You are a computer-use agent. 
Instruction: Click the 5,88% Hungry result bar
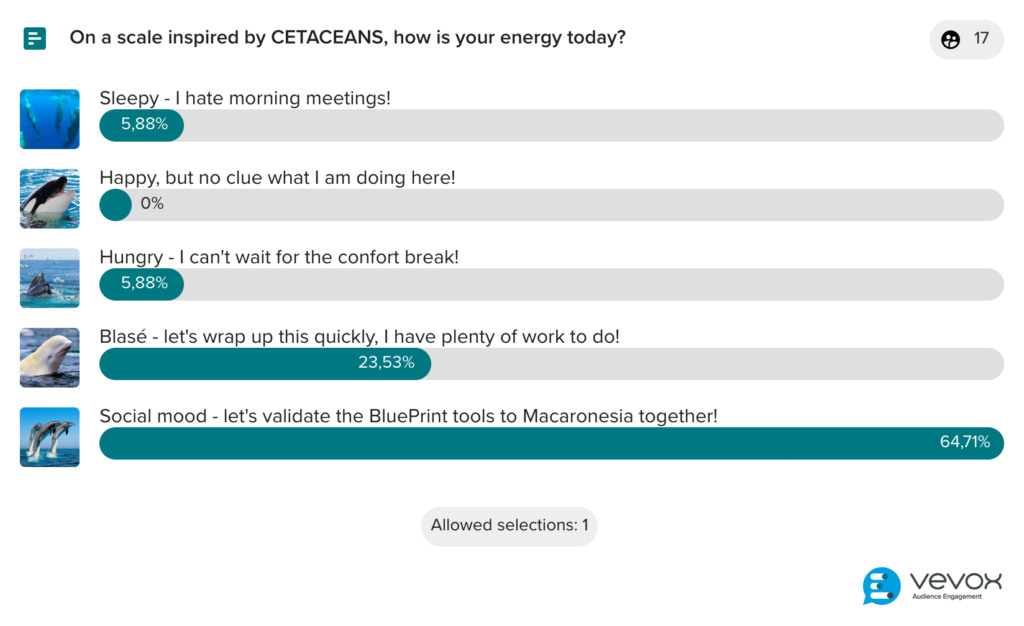(x=141, y=284)
